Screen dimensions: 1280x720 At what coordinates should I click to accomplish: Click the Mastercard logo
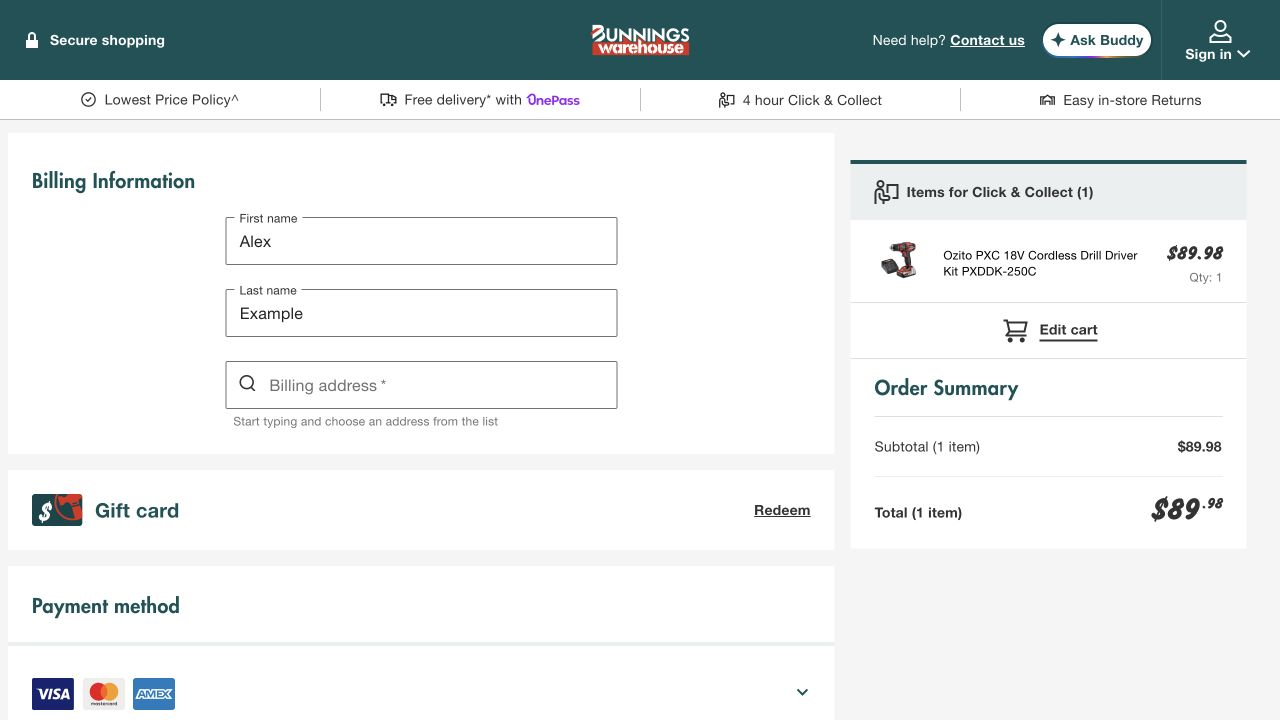pos(104,694)
